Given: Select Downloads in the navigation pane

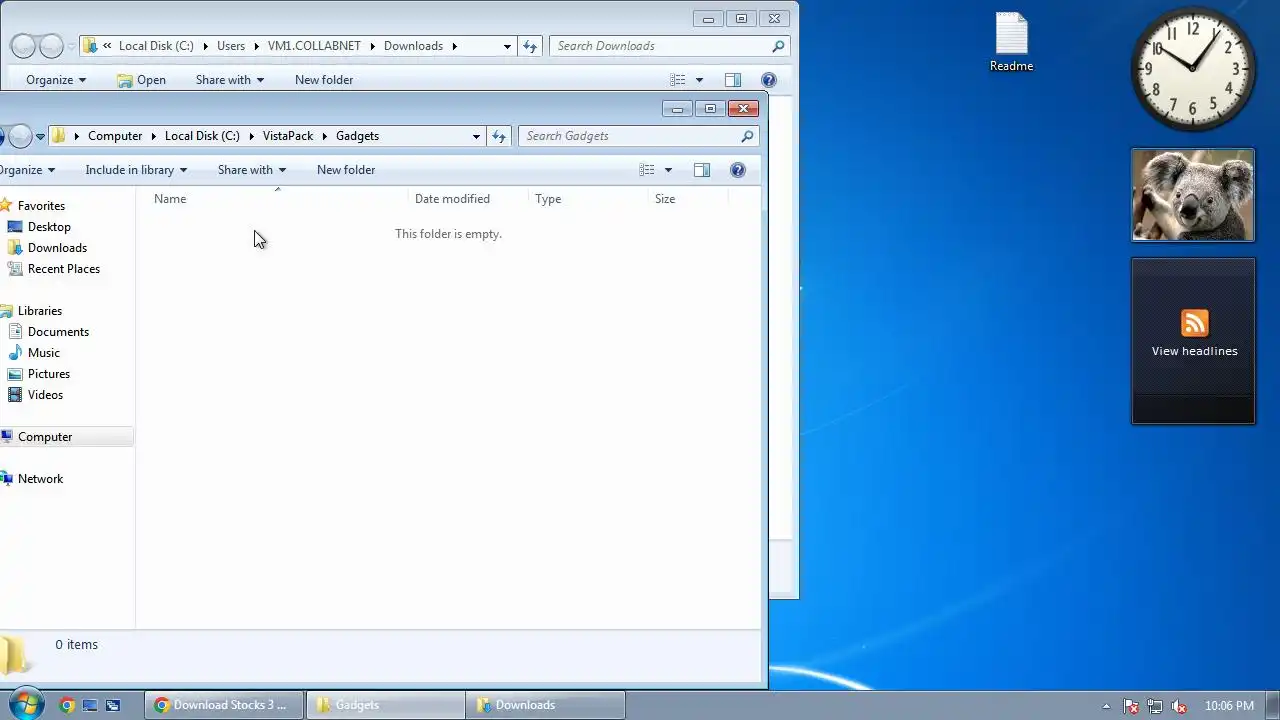Looking at the screenshot, I should [x=57, y=248].
